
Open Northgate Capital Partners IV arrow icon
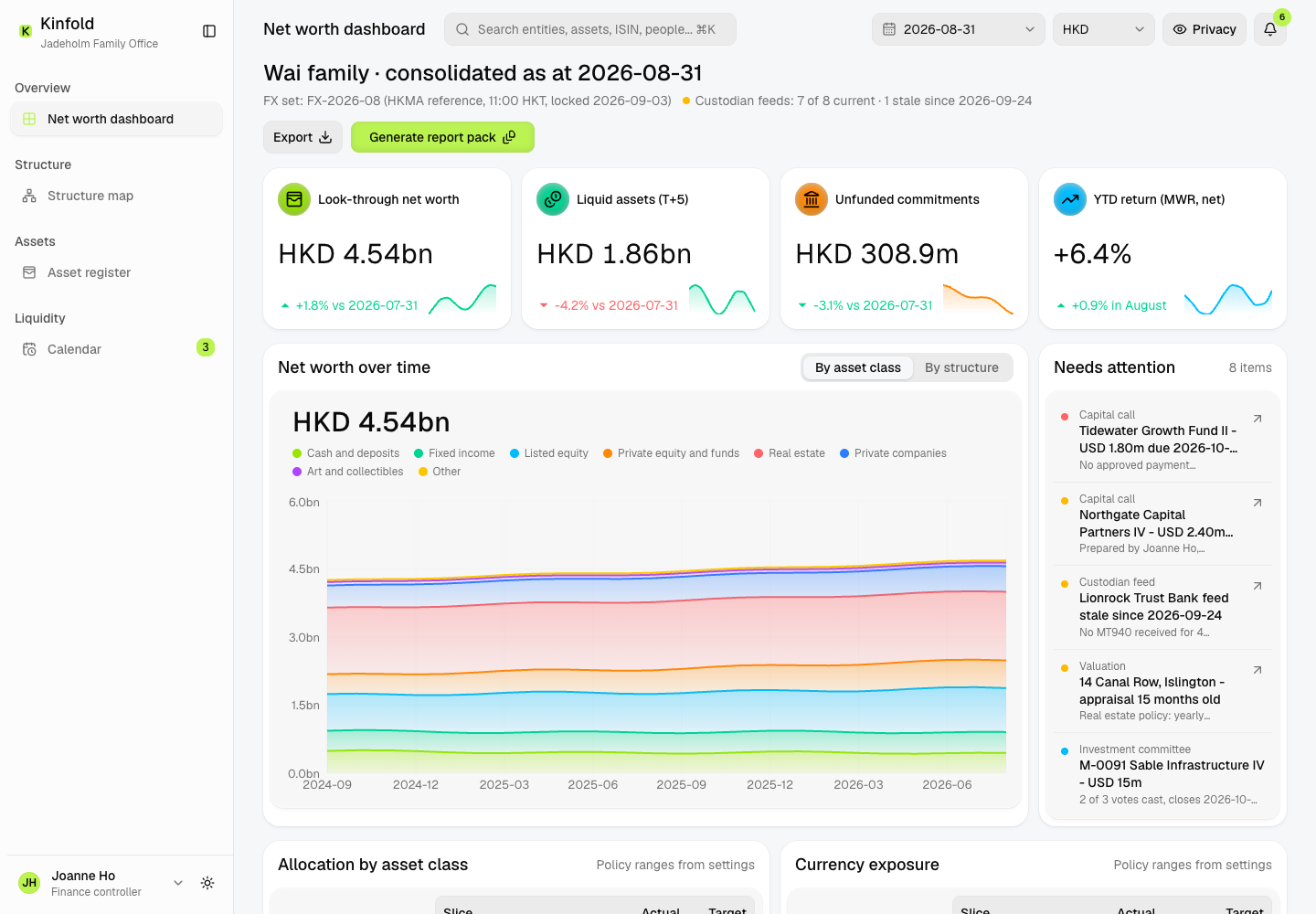(1258, 503)
